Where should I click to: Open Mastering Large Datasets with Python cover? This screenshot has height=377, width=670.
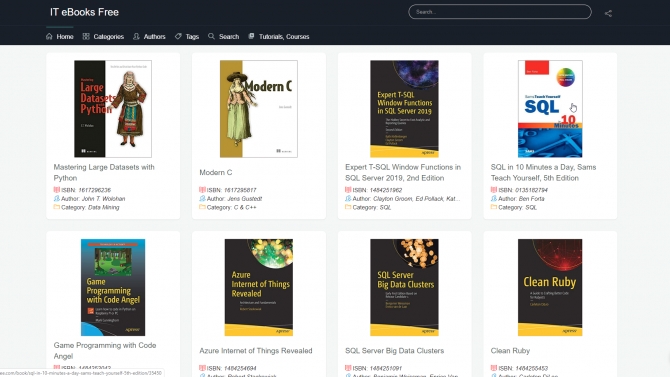pyautogui.click(x=113, y=109)
